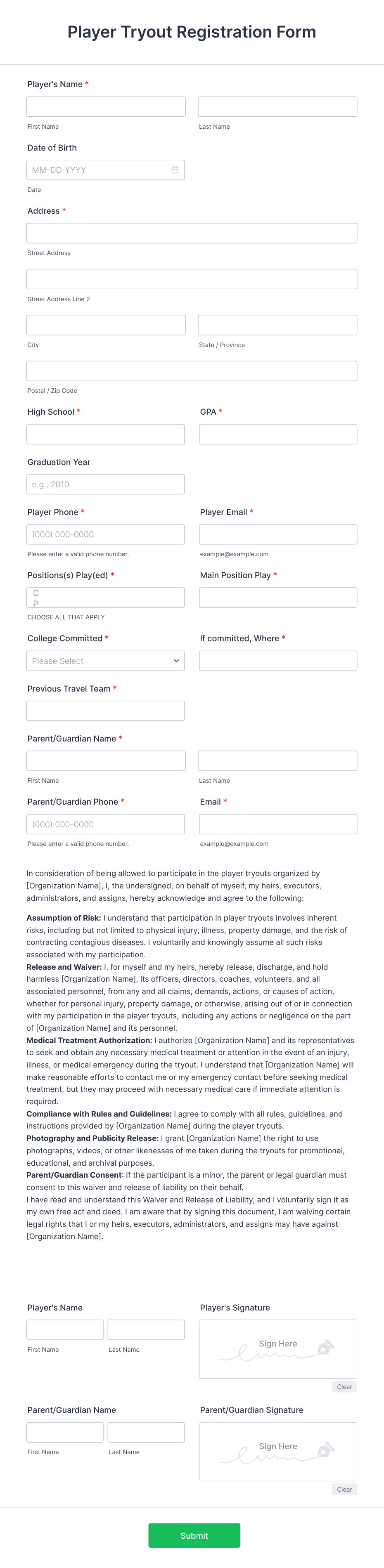Click the Street Address field

[192, 233]
